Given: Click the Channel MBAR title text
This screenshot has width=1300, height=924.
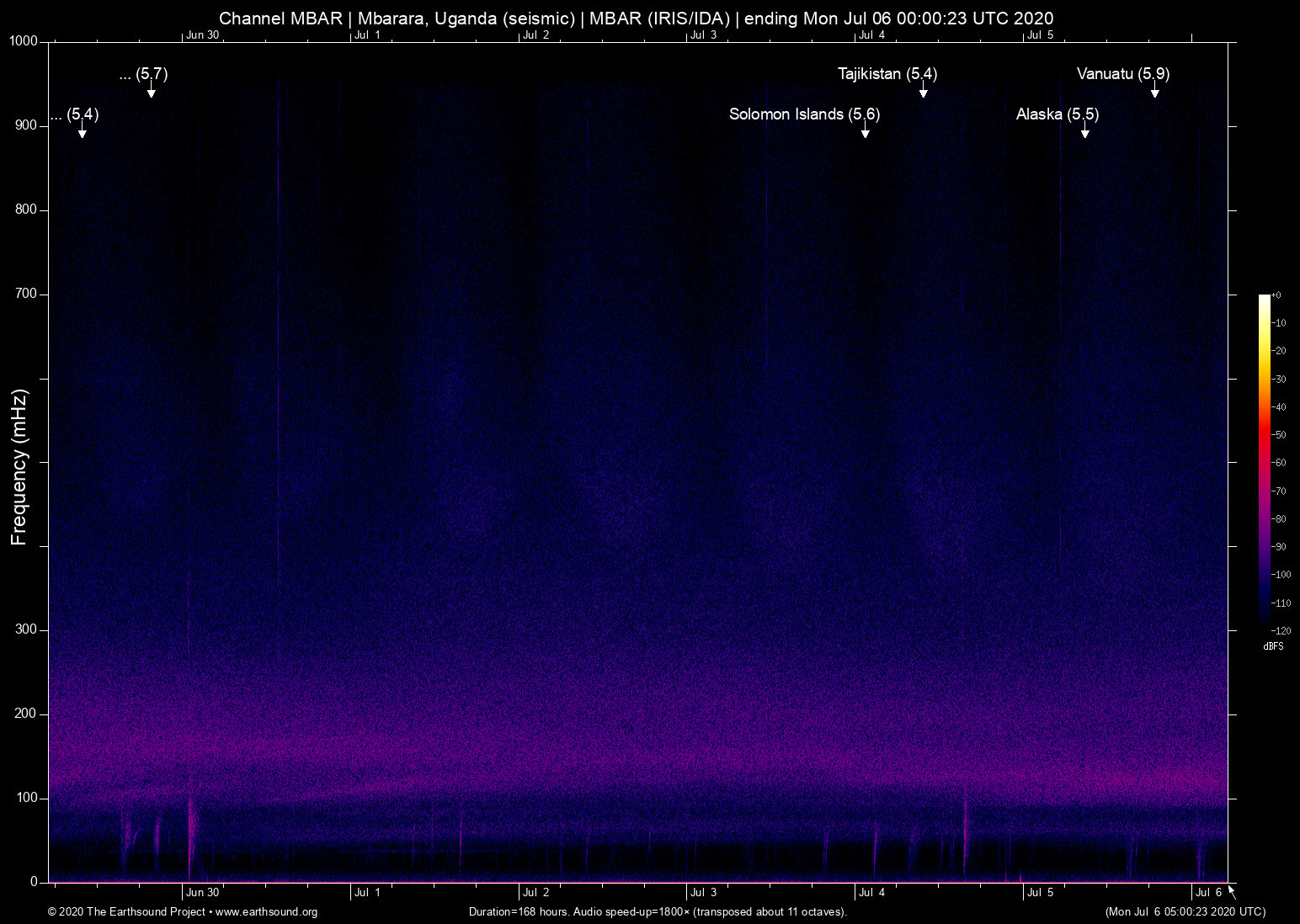Looking at the screenshot, I should click(x=636, y=19).
